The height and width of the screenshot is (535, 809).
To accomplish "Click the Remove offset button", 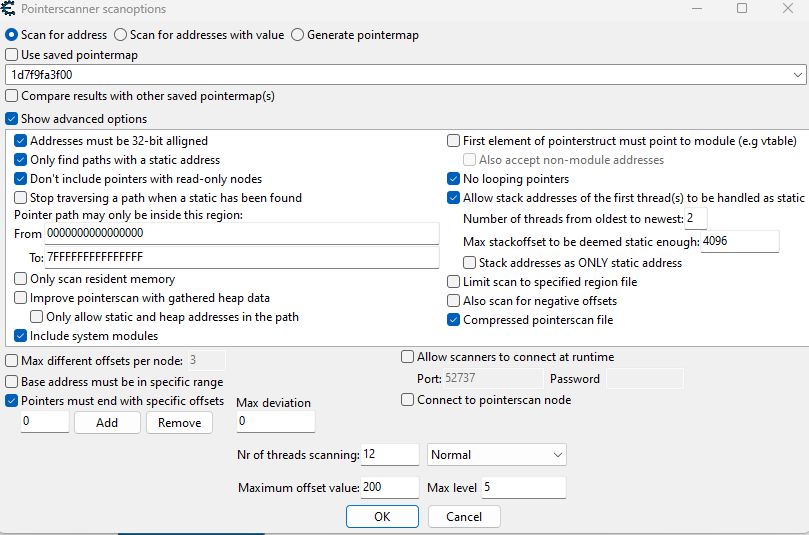I will [x=180, y=423].
